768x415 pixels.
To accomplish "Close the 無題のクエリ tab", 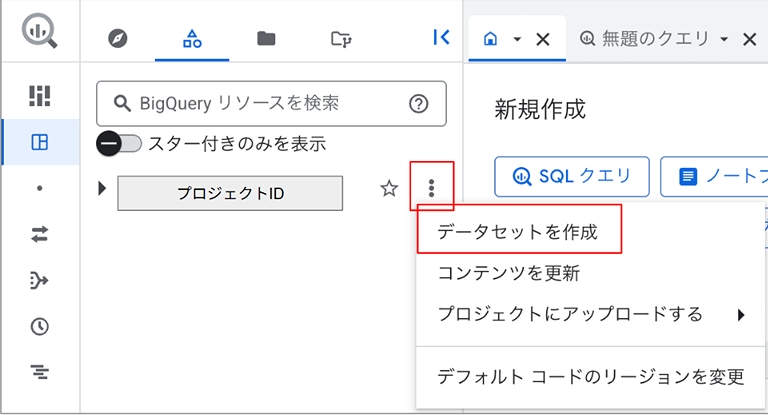I will coord(749,39).
